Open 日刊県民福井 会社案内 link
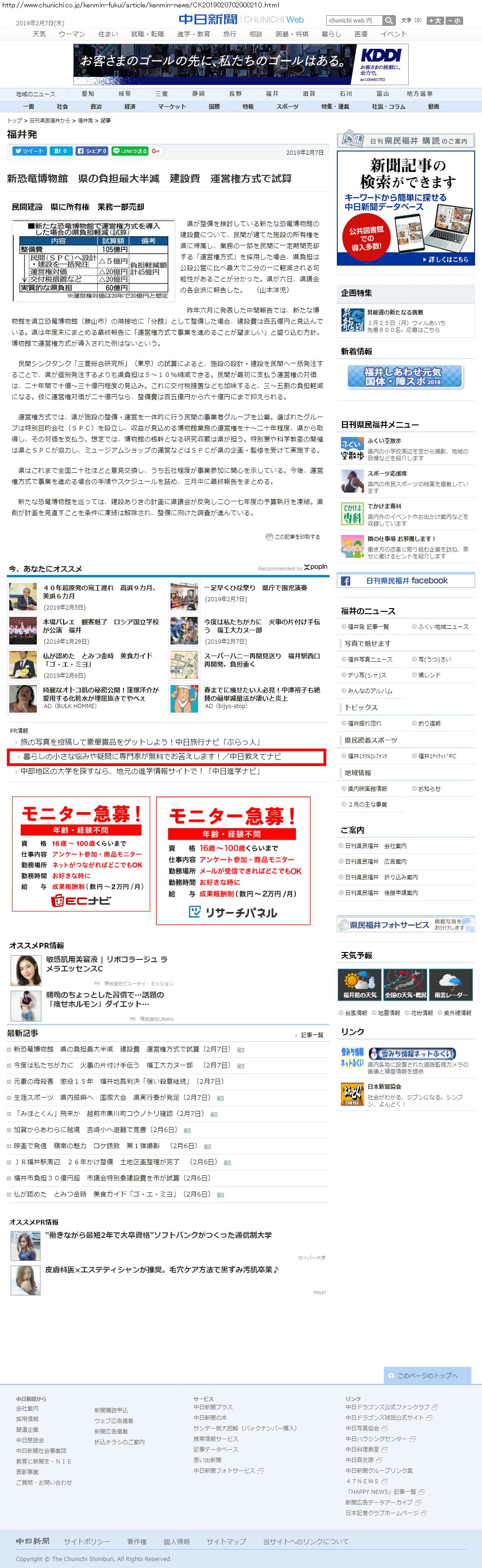This screenshot has height=1568, width=482. 376,846
